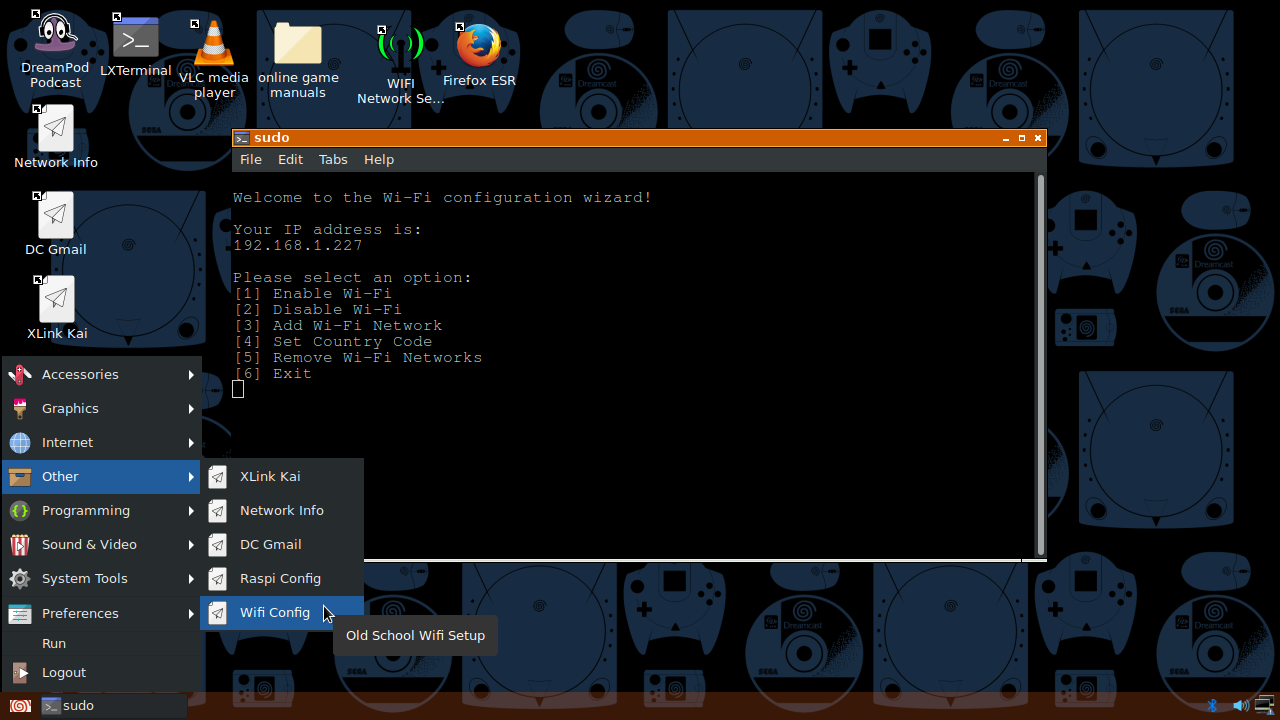Click the XLink Kai submenu icon
Screen dimensions: 1280x720
click(x=218, y=477)
